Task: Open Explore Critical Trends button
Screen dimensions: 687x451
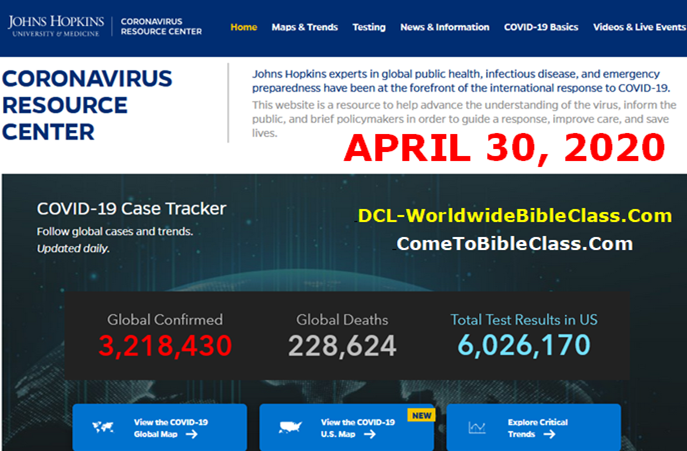Action: [x=533, y=427]
